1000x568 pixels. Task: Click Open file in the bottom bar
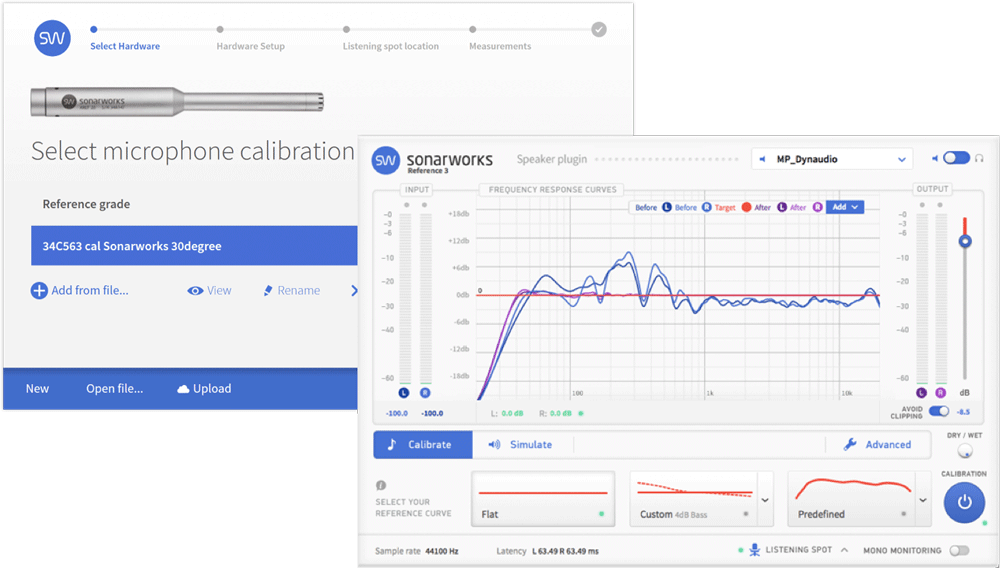tap(115, 388)
